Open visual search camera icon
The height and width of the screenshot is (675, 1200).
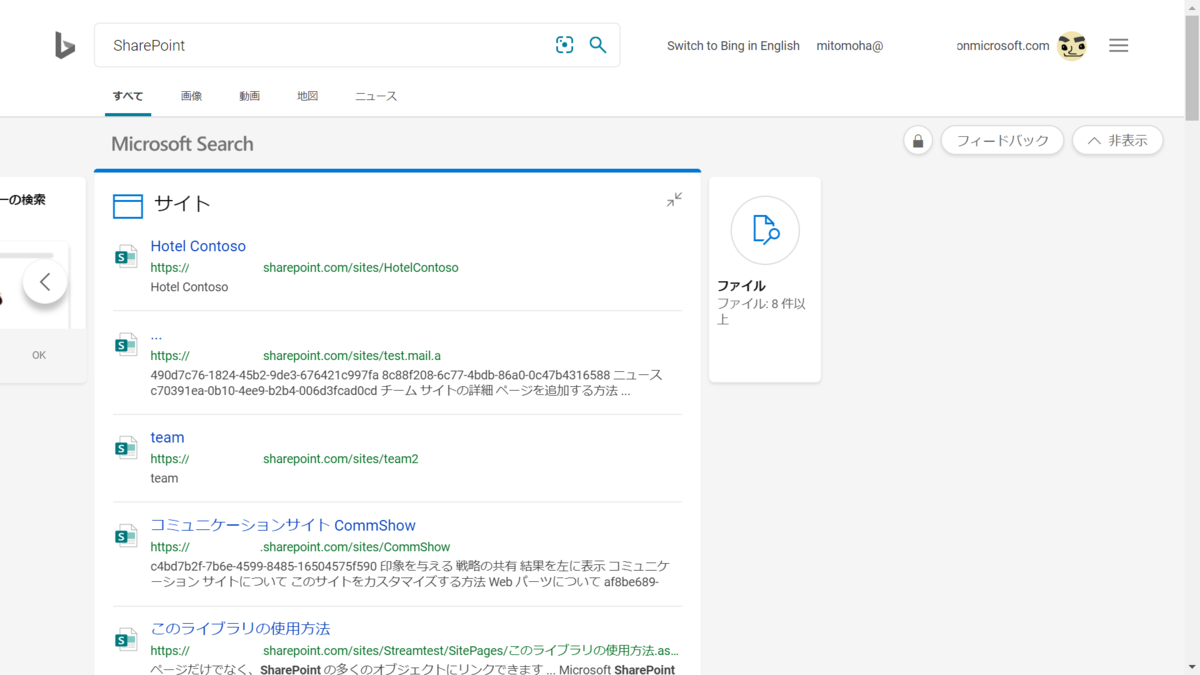(x=565, y=45)
